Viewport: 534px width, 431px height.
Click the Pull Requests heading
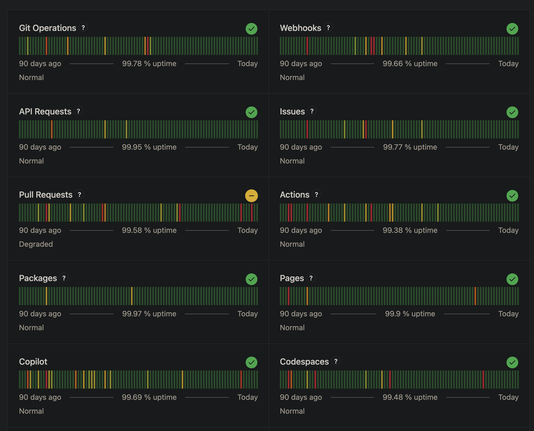click(x=46, y=195)
